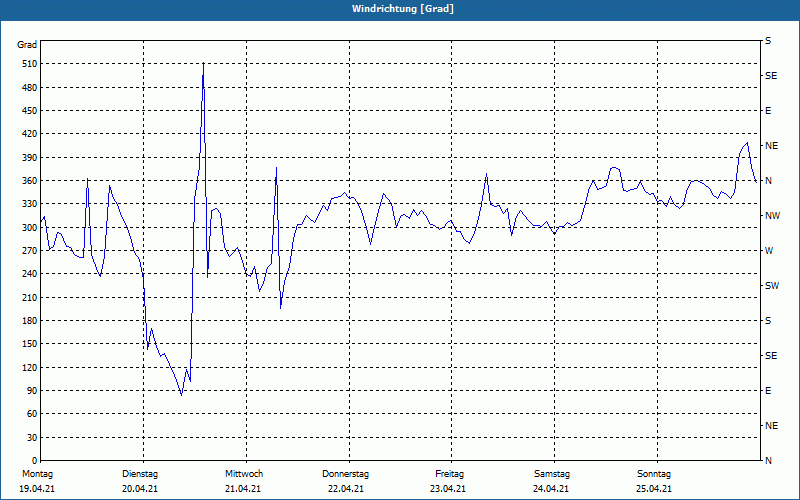Click the 150 value on the left axis

pyautogui.click(x=30, y=344)
